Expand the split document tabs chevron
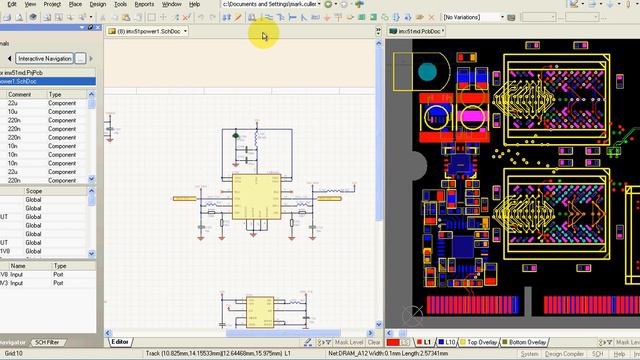 coord(378,31)
